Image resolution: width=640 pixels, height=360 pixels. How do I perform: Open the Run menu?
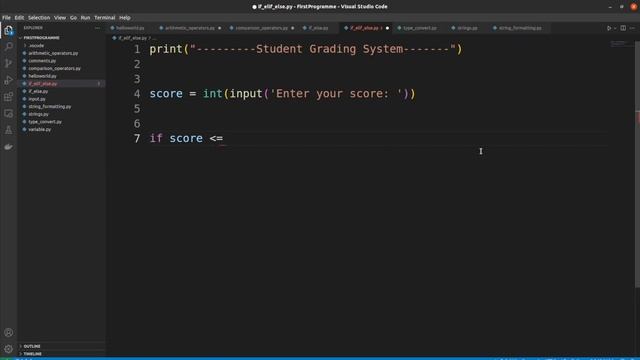click(85, 18)
